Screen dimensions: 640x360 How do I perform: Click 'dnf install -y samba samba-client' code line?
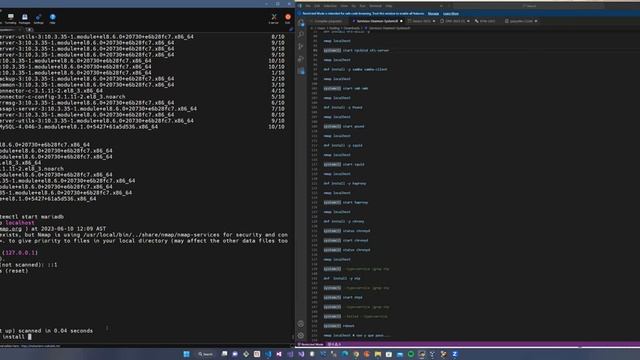coord(355,69)
